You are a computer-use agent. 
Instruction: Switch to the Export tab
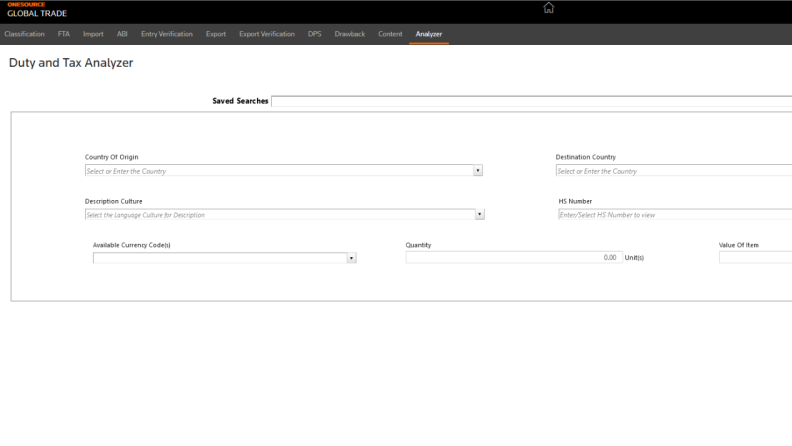point(216,35)
